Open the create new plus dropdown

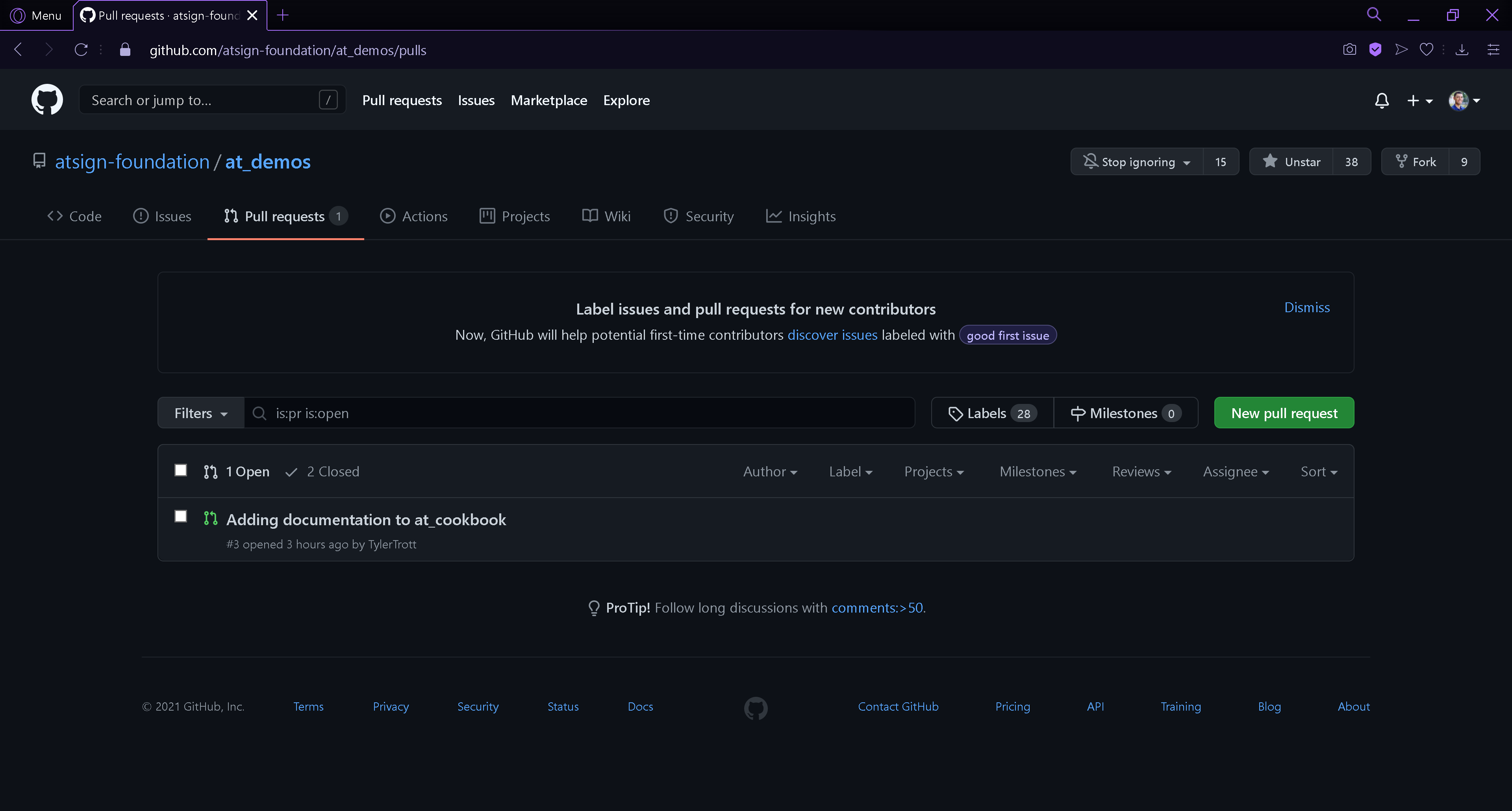tap(1419, 101)
